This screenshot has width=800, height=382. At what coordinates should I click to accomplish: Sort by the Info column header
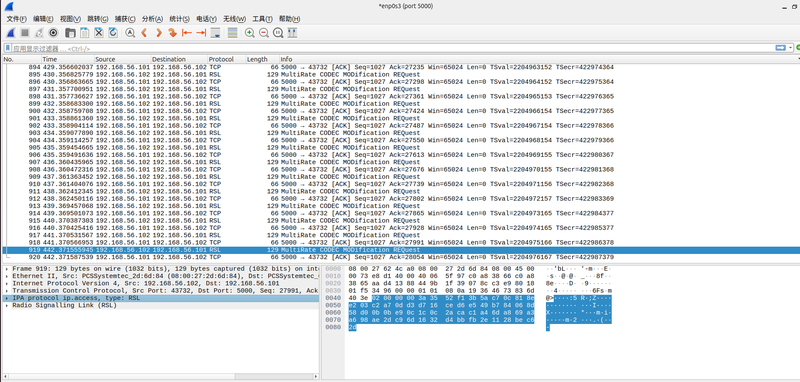point(539,59)
